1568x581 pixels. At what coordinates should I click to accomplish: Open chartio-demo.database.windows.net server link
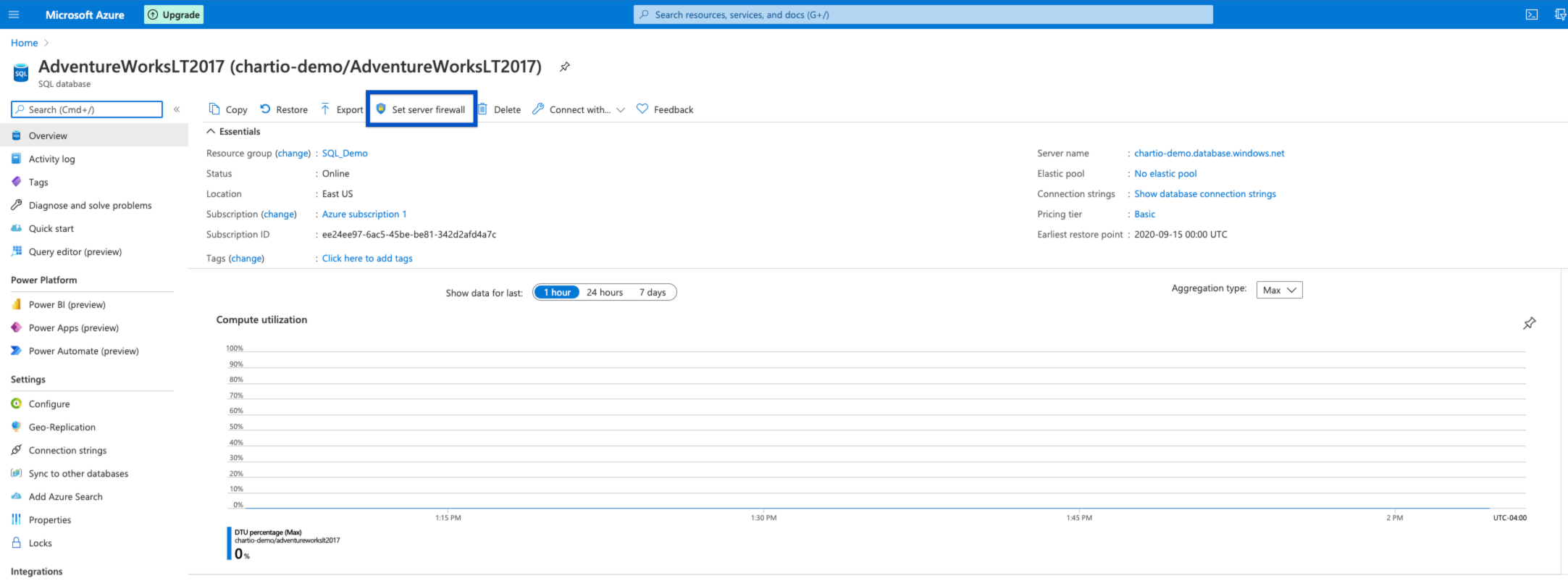(x=1209, y=153)
